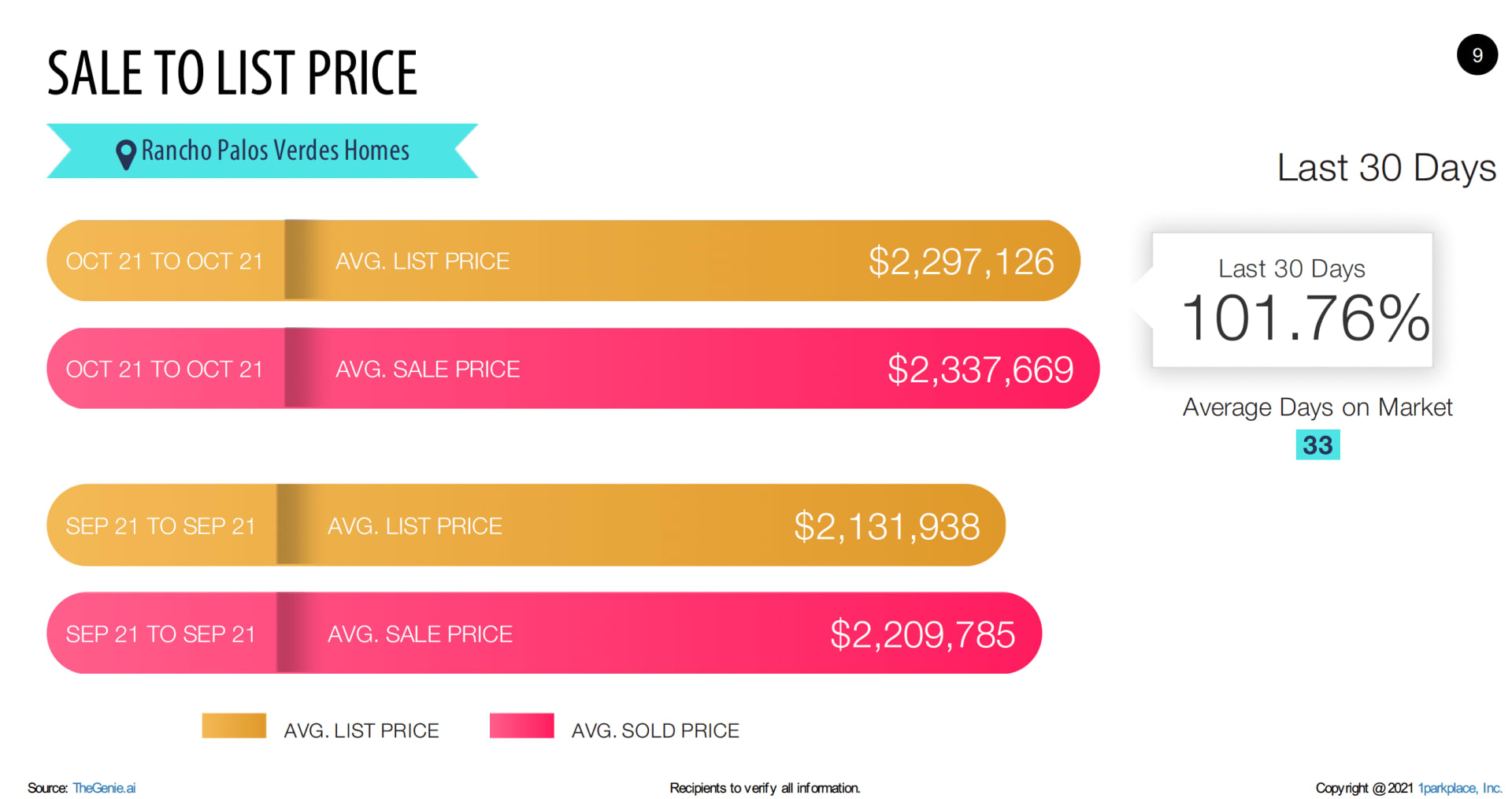Click the October average list price $2,297,126
The width and height of the screenshot is (1512, 799).
coord(961,262)
